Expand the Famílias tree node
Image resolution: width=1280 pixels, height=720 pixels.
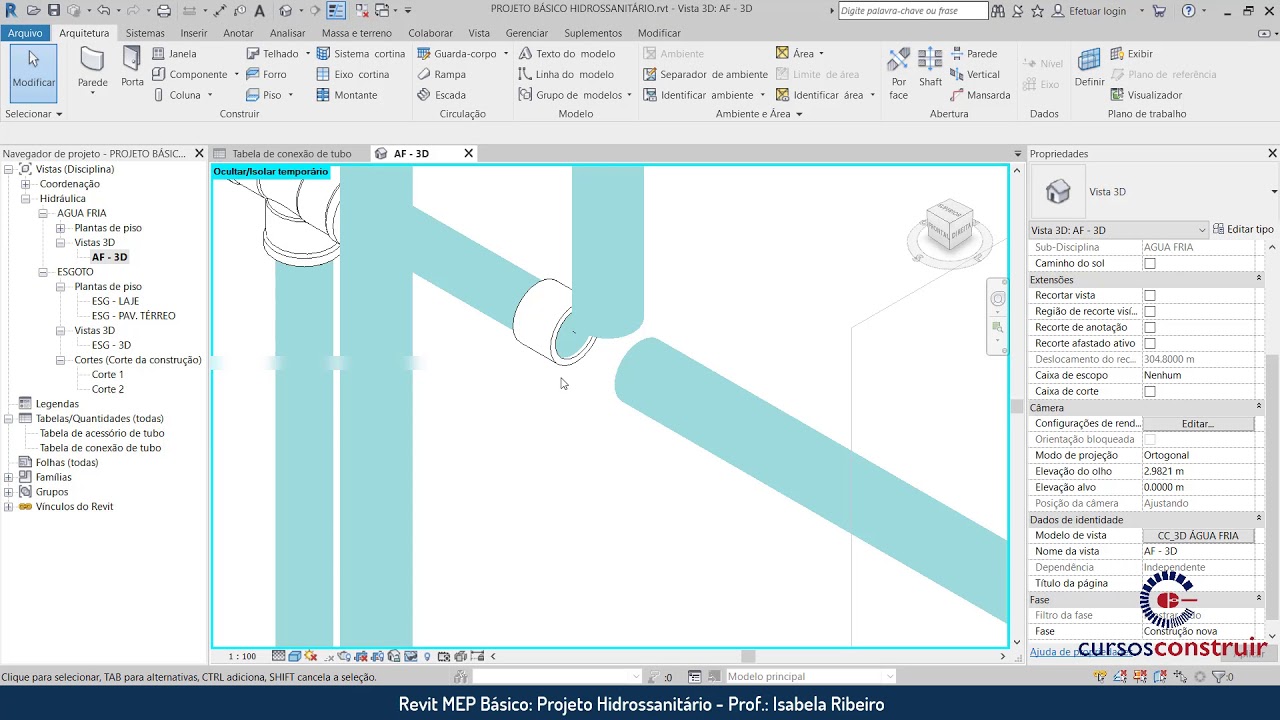click(x=9, y=477)
